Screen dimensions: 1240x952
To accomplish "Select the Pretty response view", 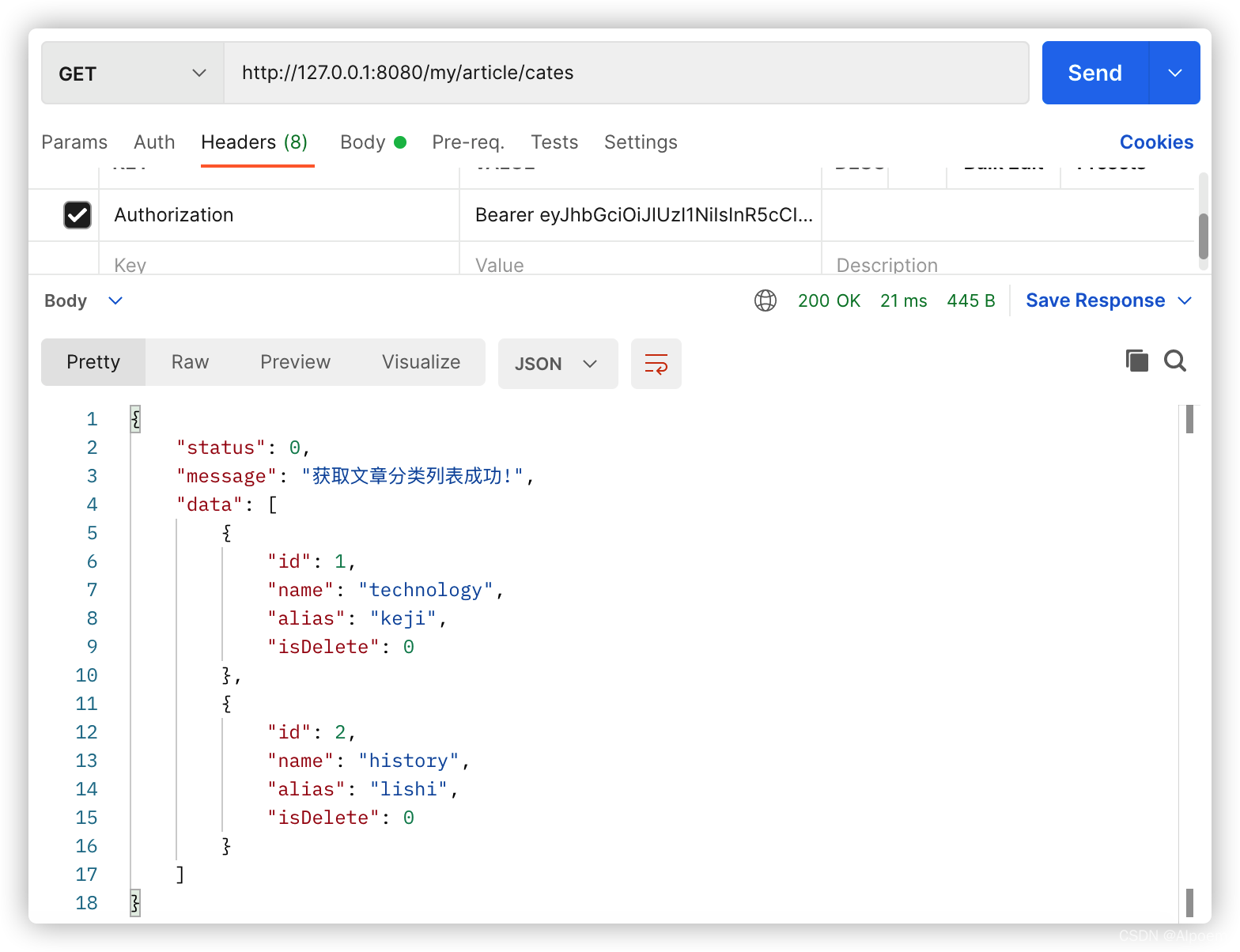I will (93, 362).
